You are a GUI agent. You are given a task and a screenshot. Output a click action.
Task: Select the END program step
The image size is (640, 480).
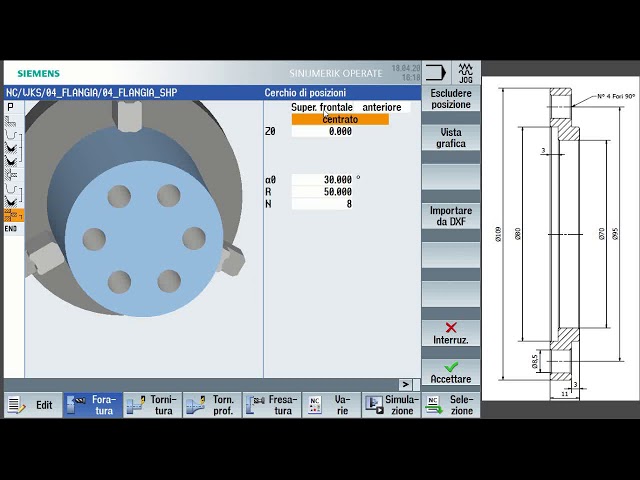11,229
